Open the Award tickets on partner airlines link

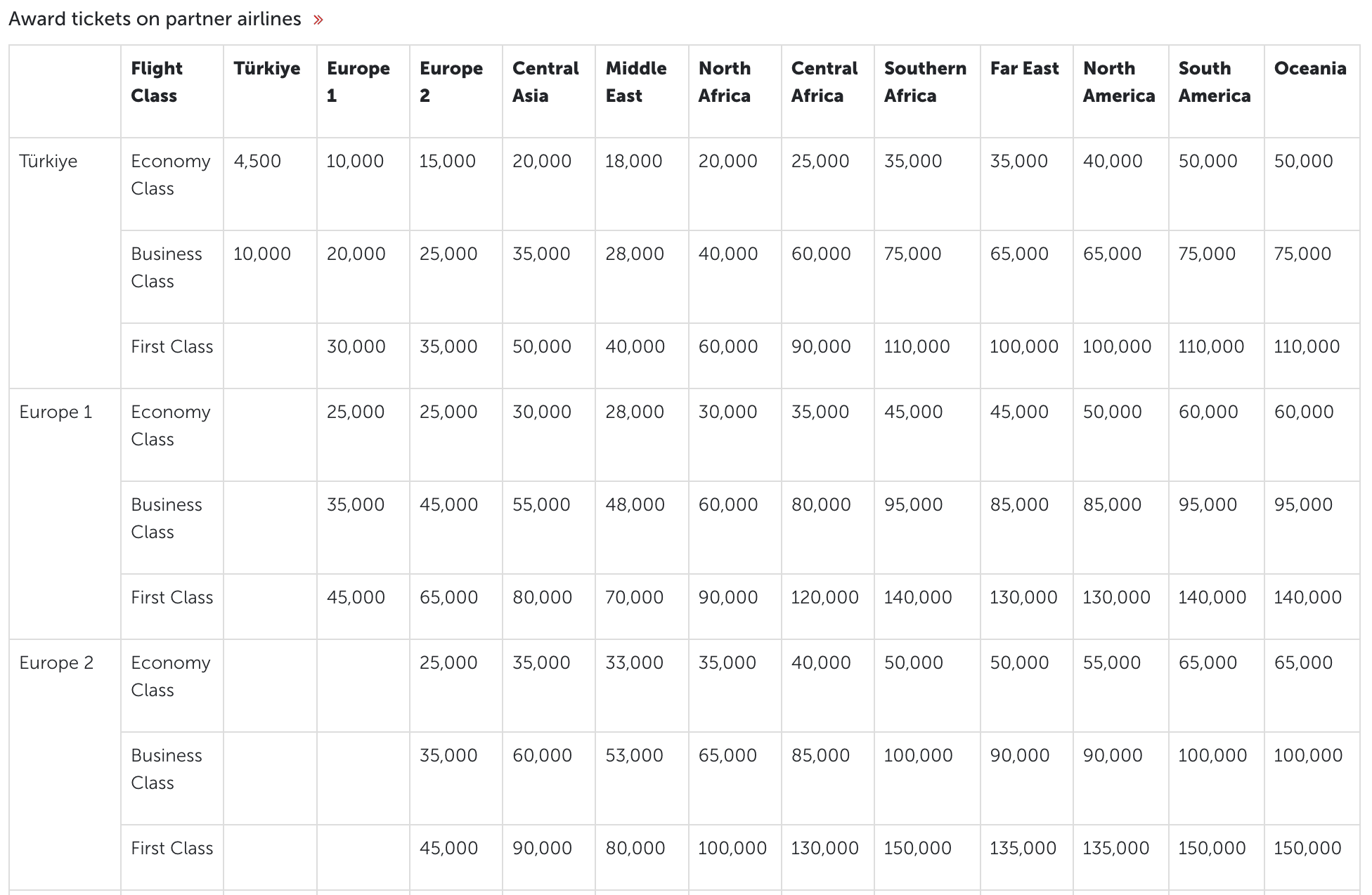pos(155,19)
